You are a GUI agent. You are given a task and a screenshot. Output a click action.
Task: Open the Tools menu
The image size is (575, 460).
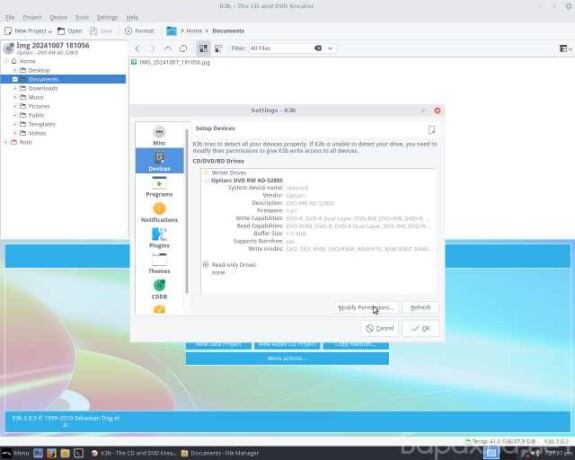pyautogui.click(x=82, y=17)
